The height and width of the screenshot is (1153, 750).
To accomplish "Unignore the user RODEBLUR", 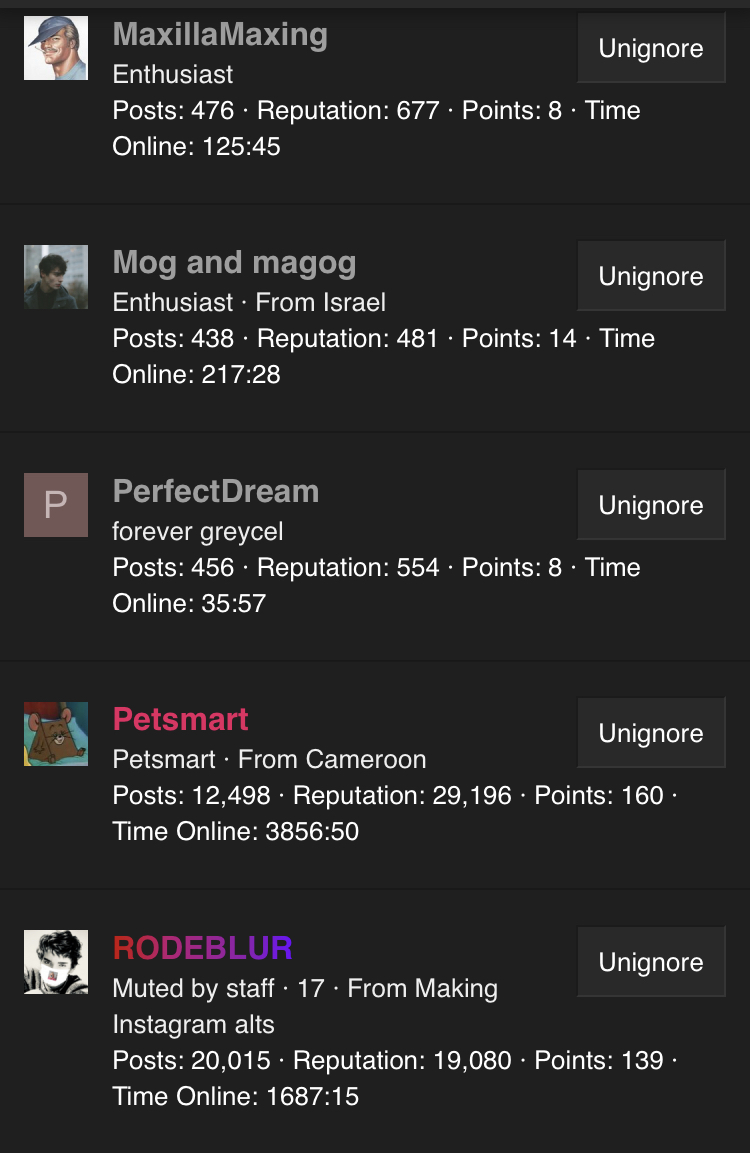I will coord(651,962).
